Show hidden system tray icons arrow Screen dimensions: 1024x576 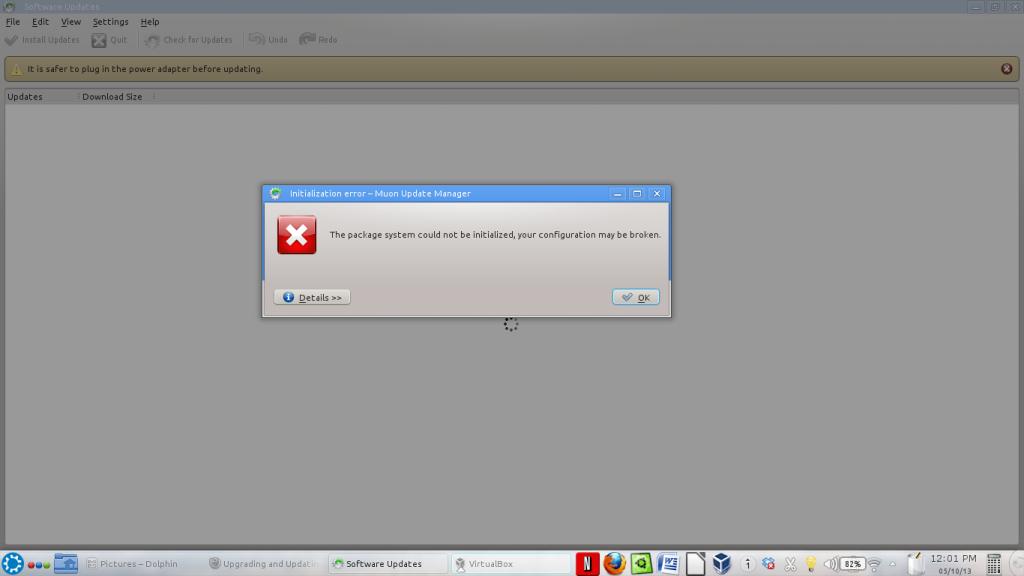892,564
